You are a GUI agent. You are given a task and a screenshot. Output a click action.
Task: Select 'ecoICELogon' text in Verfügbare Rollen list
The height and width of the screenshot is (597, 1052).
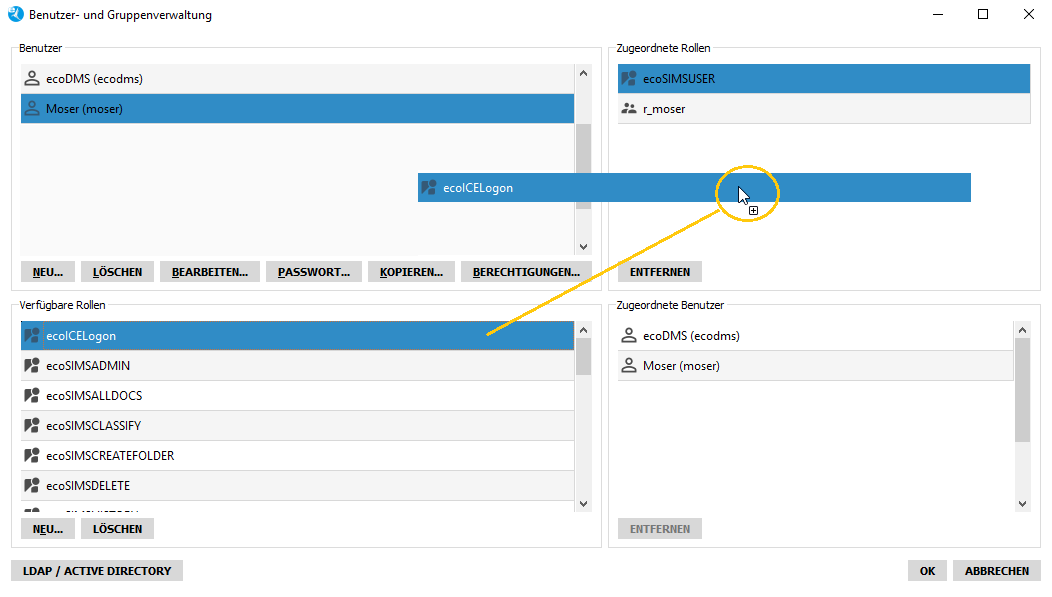[81, 336]
